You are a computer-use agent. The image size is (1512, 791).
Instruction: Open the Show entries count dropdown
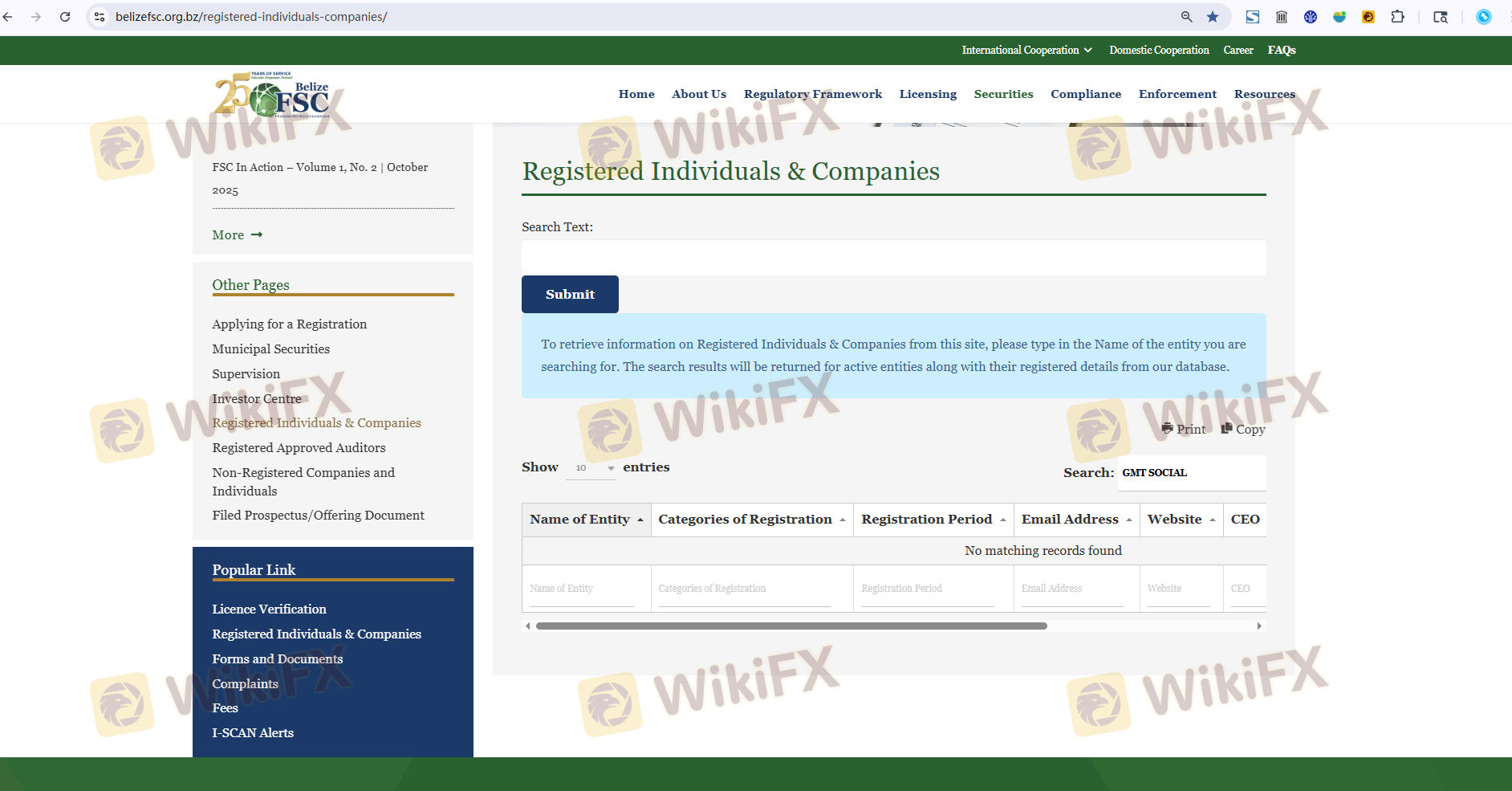tap(591, 467)
